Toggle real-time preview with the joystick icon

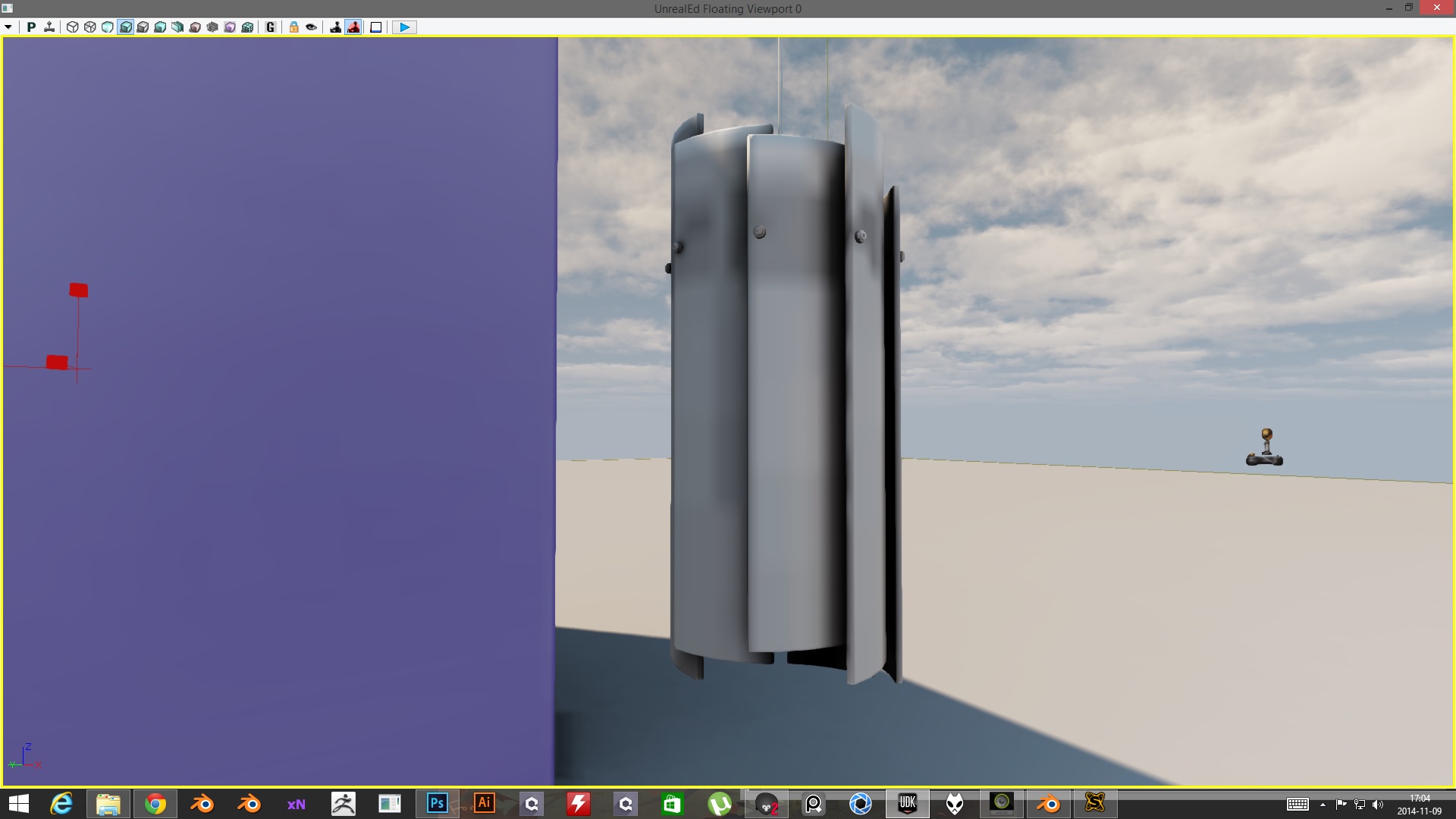pyautogui.click(x=354, y=27)
